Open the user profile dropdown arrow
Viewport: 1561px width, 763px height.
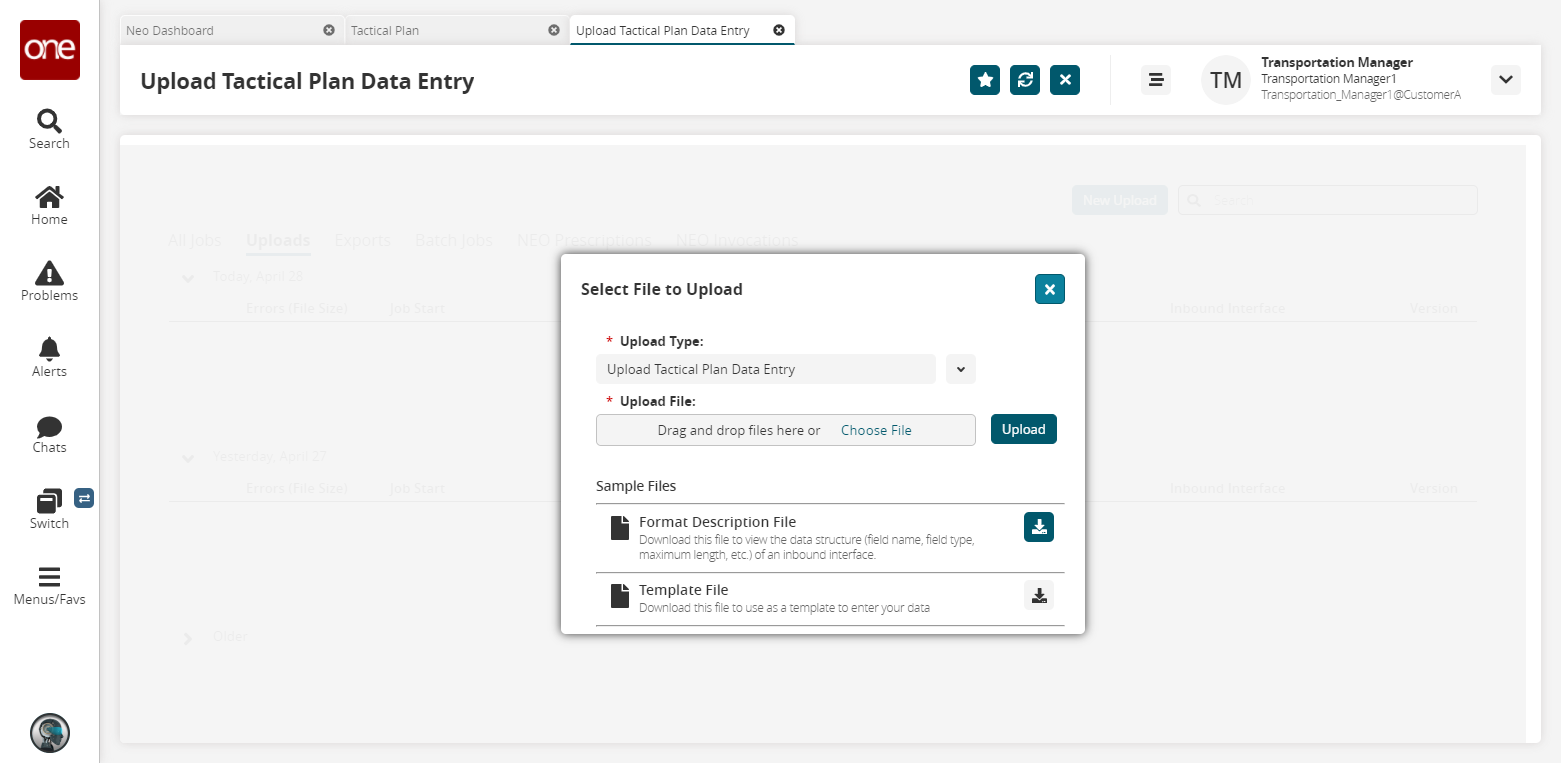(x=1505, y=80)
